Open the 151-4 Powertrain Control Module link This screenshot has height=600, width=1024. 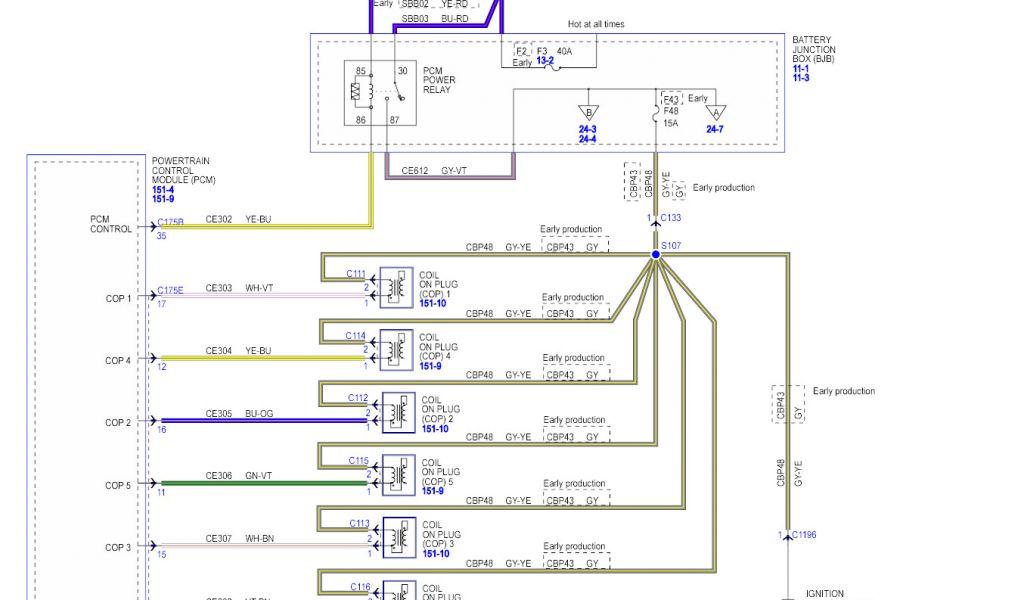pos(163,189)
